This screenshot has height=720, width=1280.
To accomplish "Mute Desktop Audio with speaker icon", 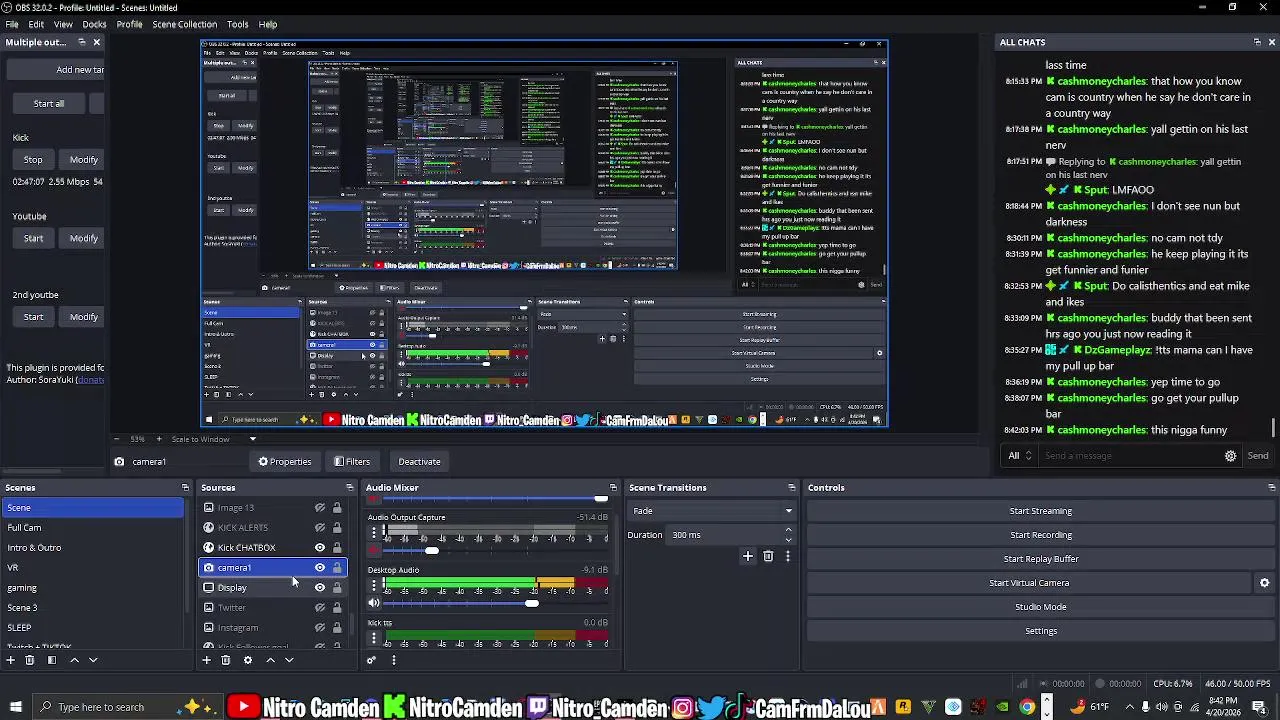I will coord(374,603).
